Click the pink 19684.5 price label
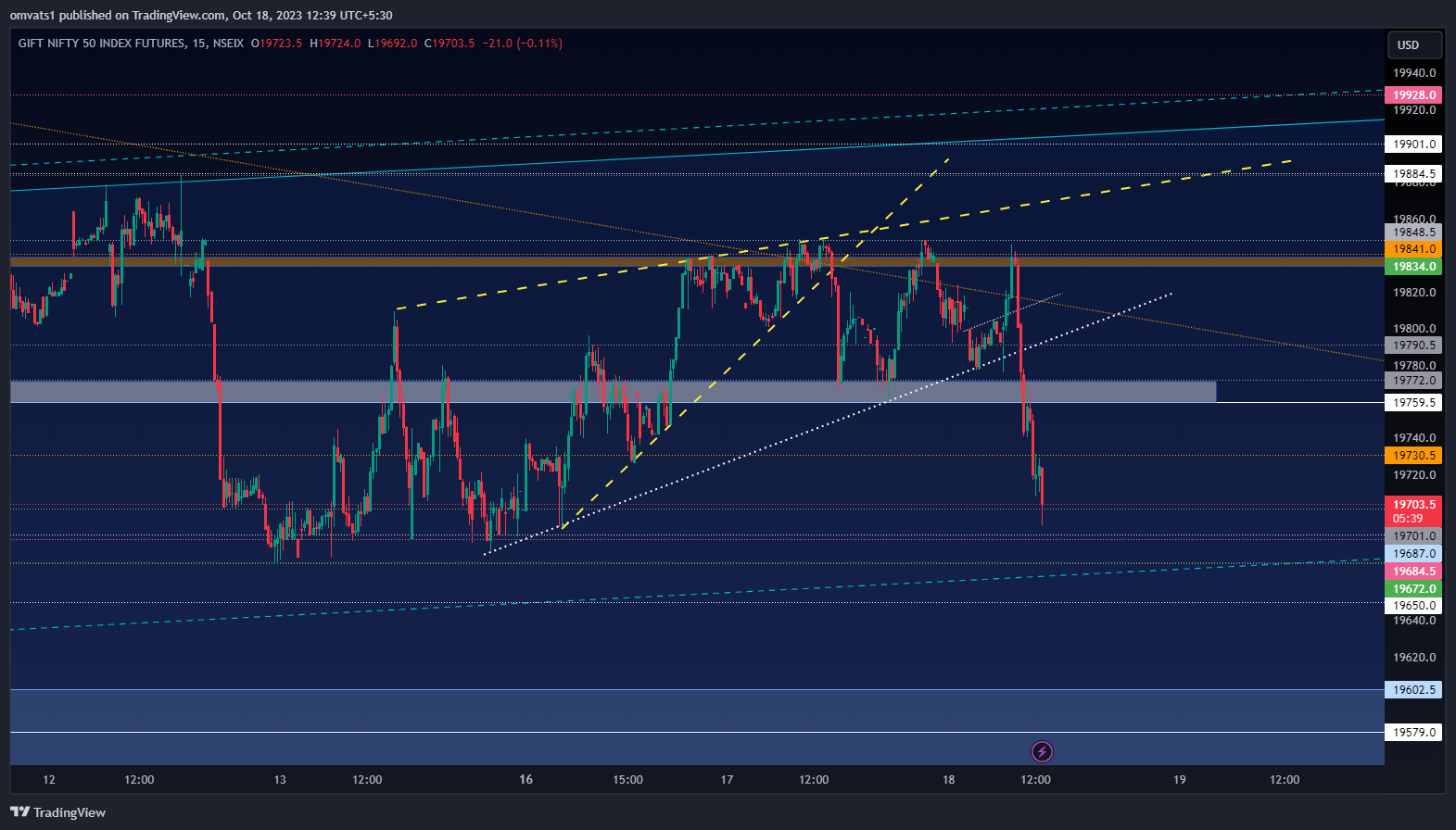This screenshot has height=830, width=1456. (1414, 572)
